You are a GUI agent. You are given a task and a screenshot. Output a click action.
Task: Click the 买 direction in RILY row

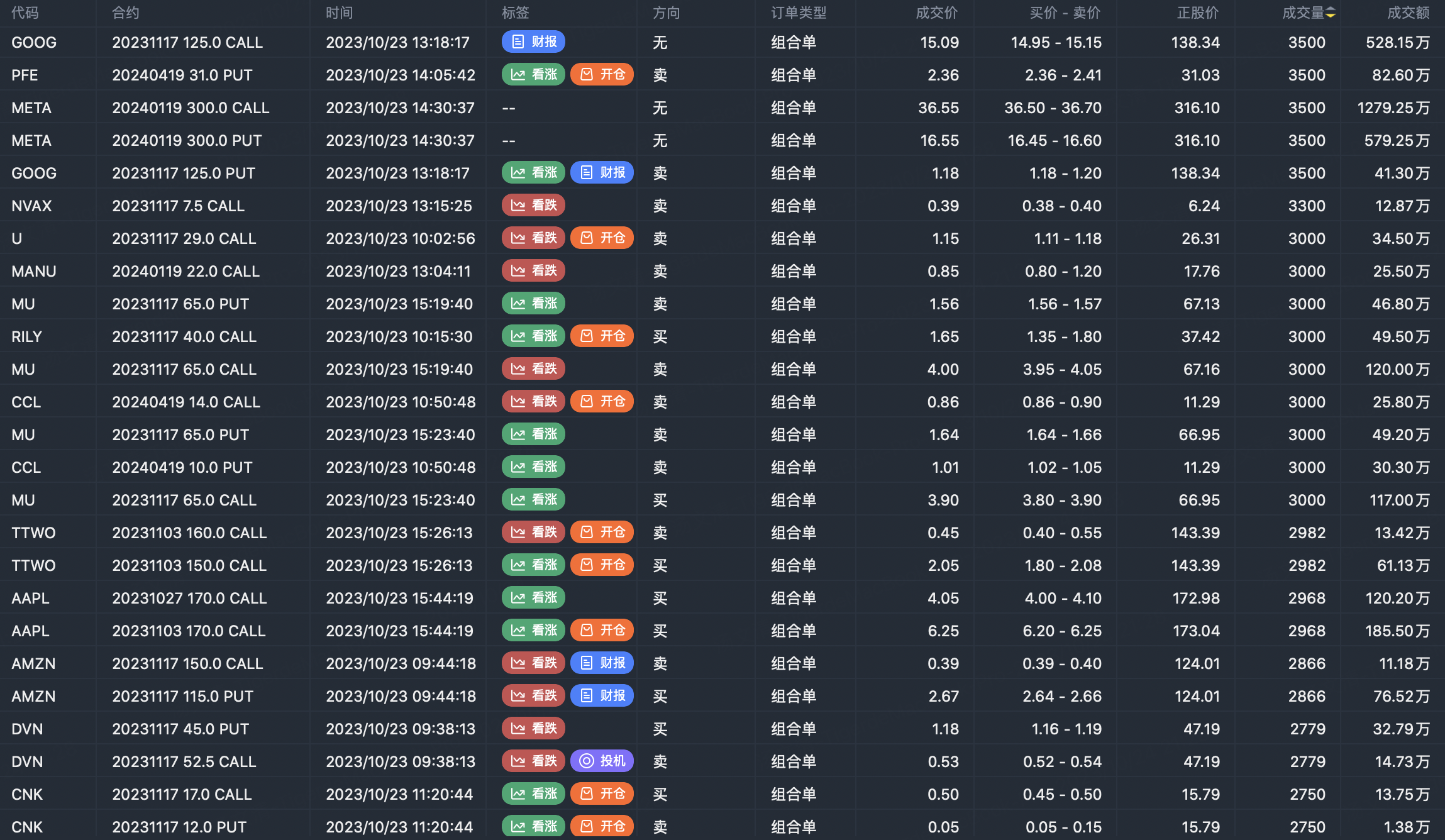click(660, 337)
